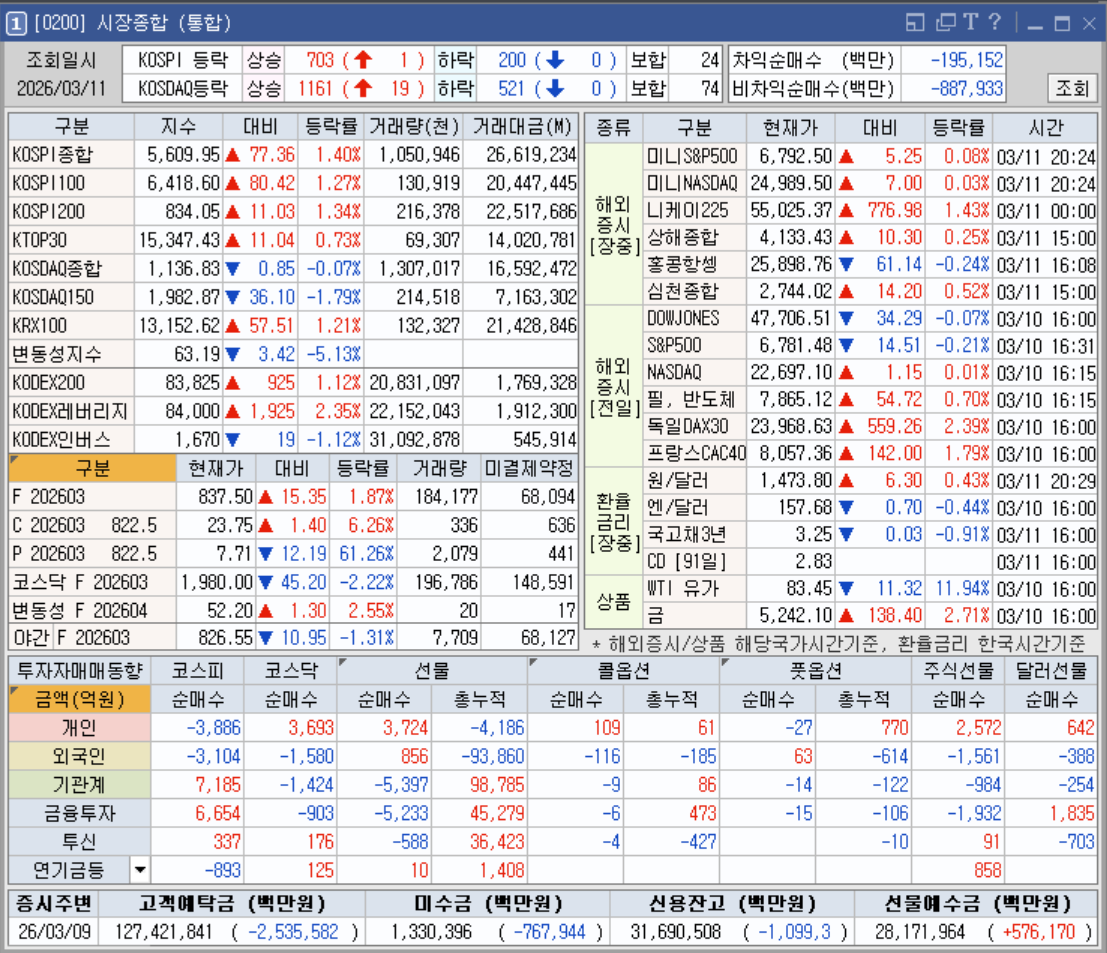Click the T font icon in title bar

[x=971, y=23]
